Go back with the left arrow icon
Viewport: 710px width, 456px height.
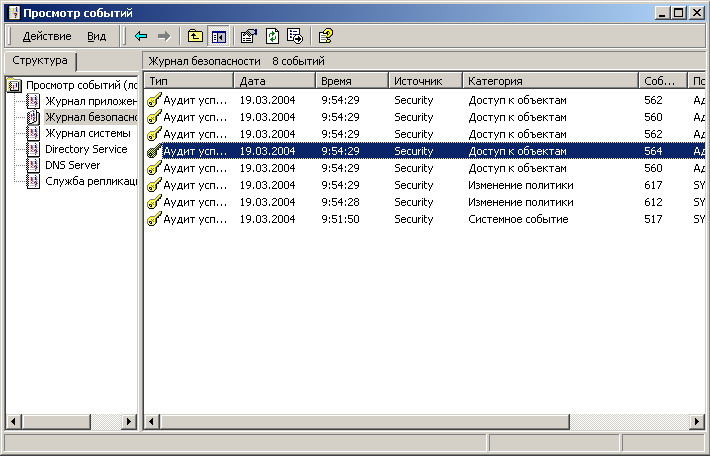[x=141, y=36]
